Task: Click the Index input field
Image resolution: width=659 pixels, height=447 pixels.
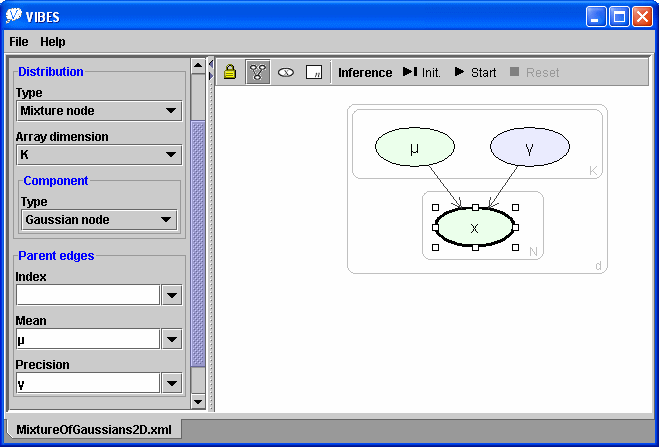Action: tap(88, 295)
